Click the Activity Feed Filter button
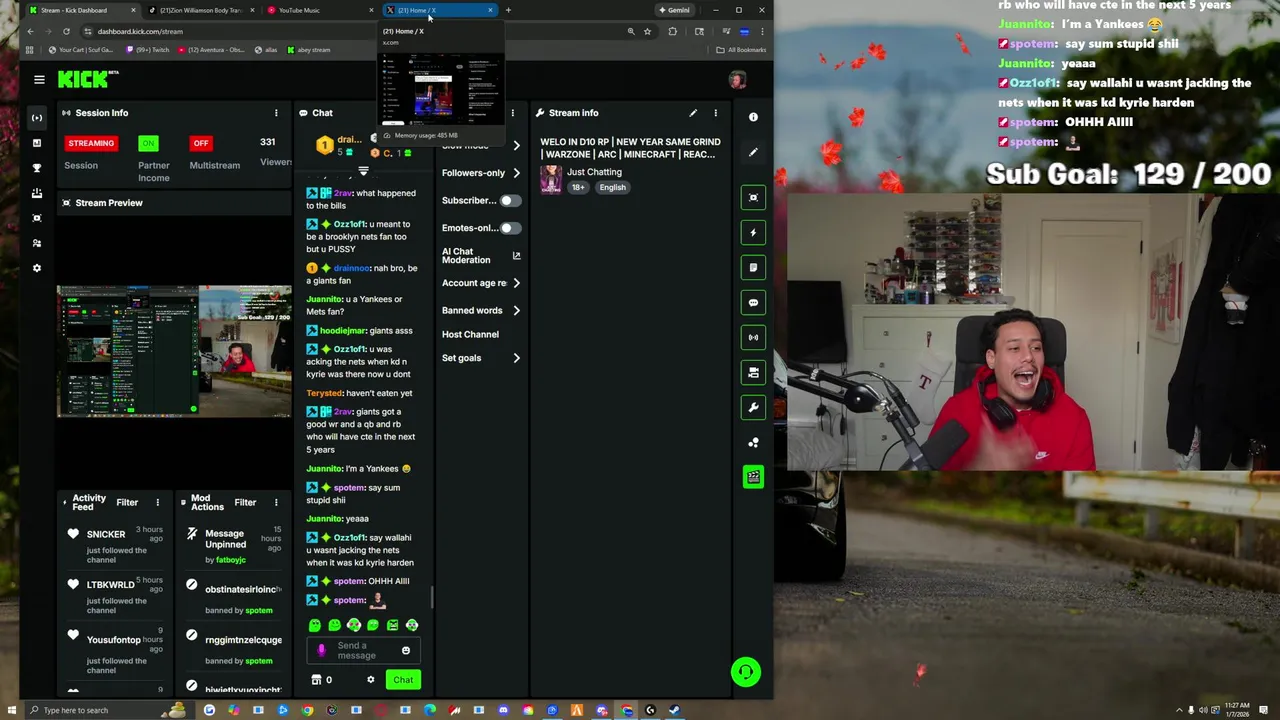The height and width of the screenshot is (720, 1280). 127,502
